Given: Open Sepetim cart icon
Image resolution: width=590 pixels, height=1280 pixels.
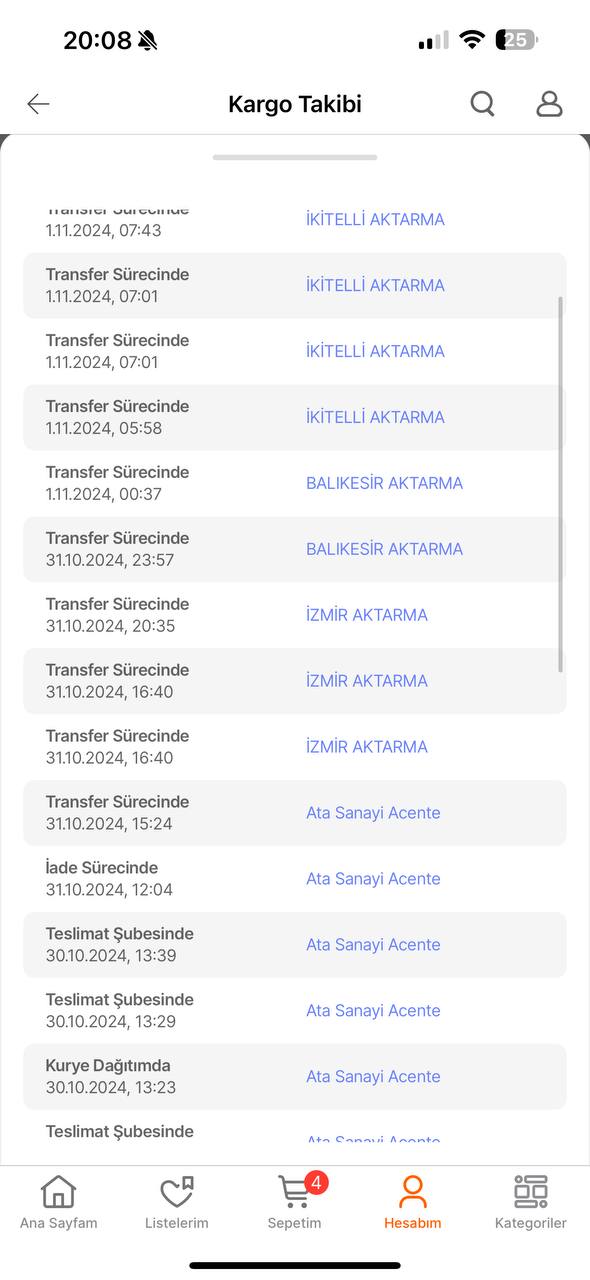Looking at the screenshot, I should 294,1191.
